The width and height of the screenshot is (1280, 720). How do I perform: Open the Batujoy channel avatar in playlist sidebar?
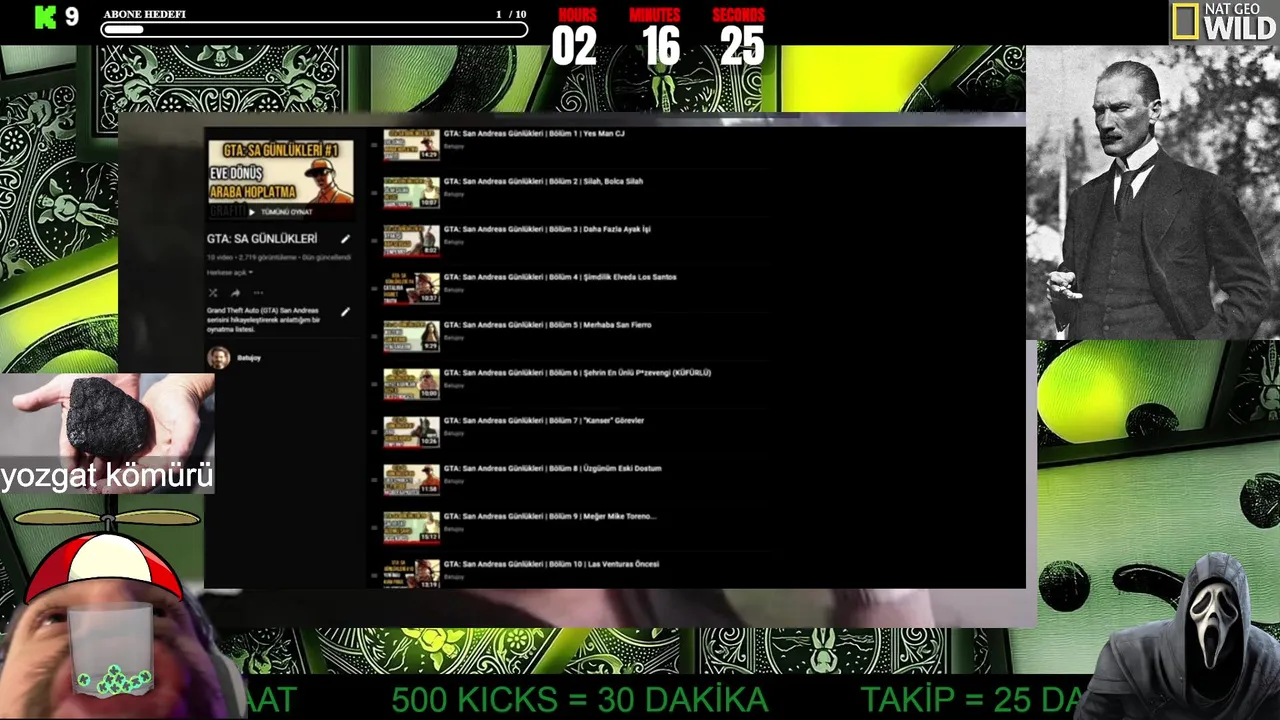218,358
